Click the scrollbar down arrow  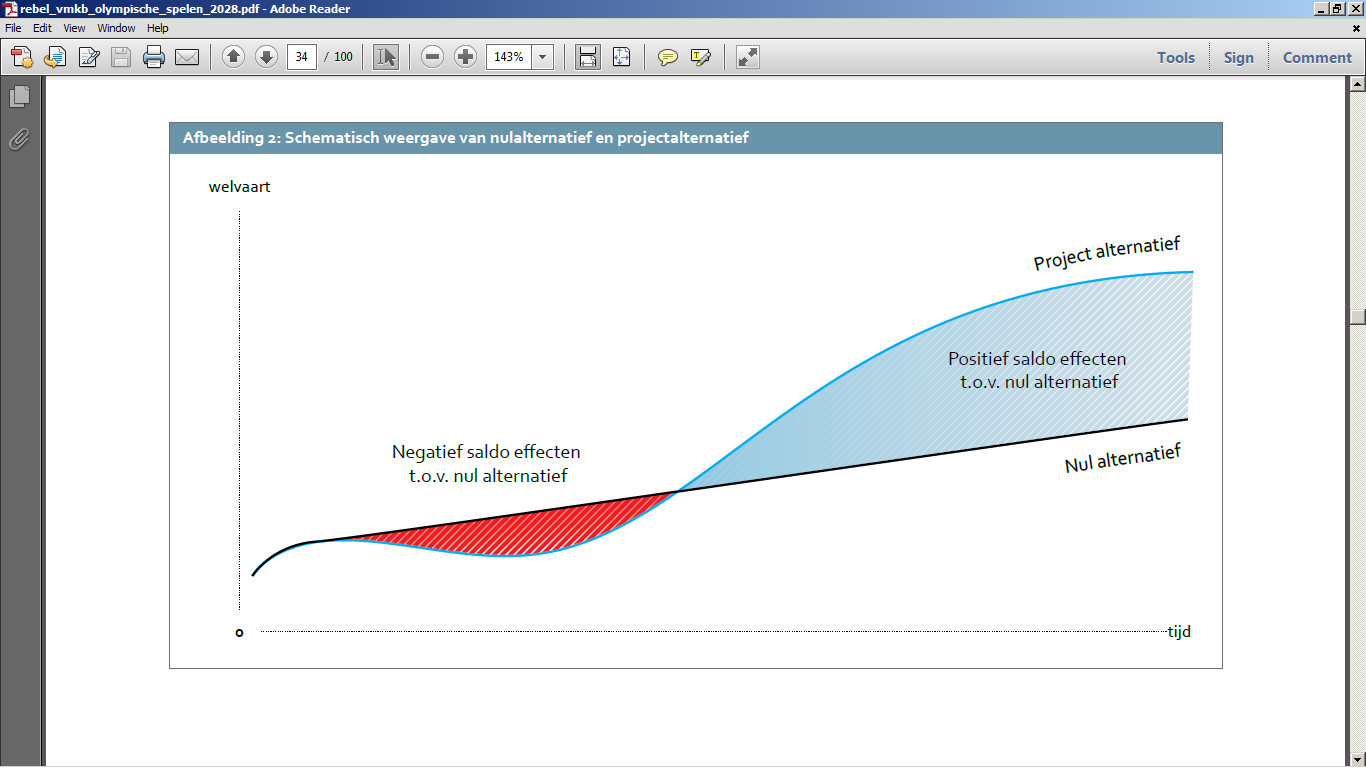point(1357,759)
